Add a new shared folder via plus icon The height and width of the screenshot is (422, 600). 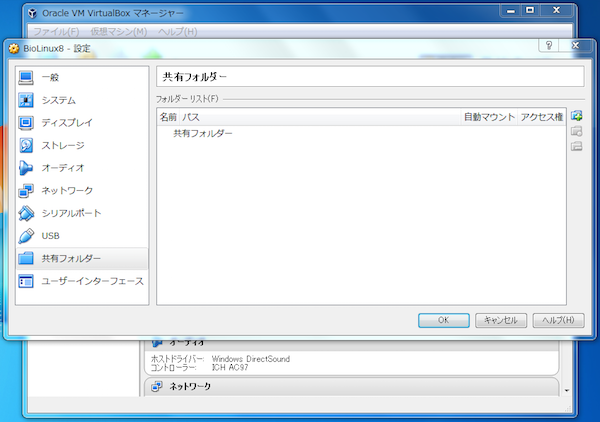tap(577, 116)
